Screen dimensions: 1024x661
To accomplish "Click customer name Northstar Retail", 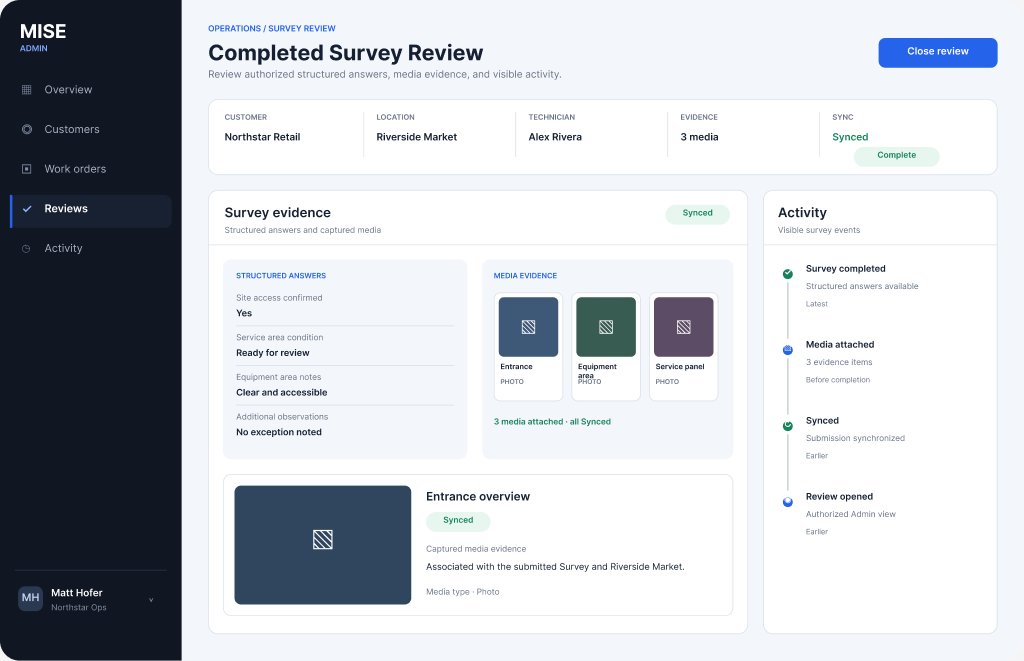I will click(263, 137).
